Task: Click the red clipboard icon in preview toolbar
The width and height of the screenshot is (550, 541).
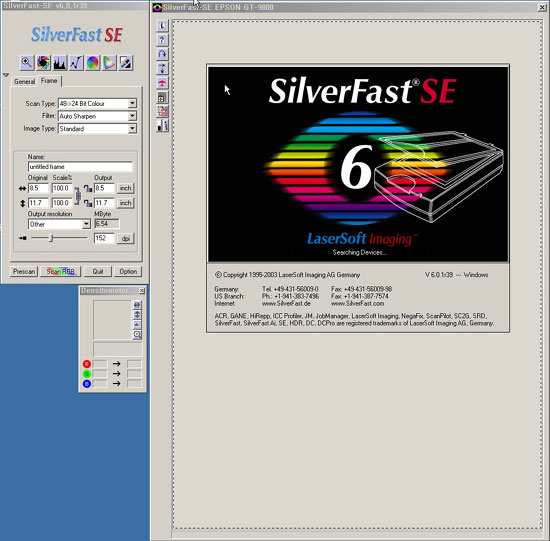Action: [162, 112]
